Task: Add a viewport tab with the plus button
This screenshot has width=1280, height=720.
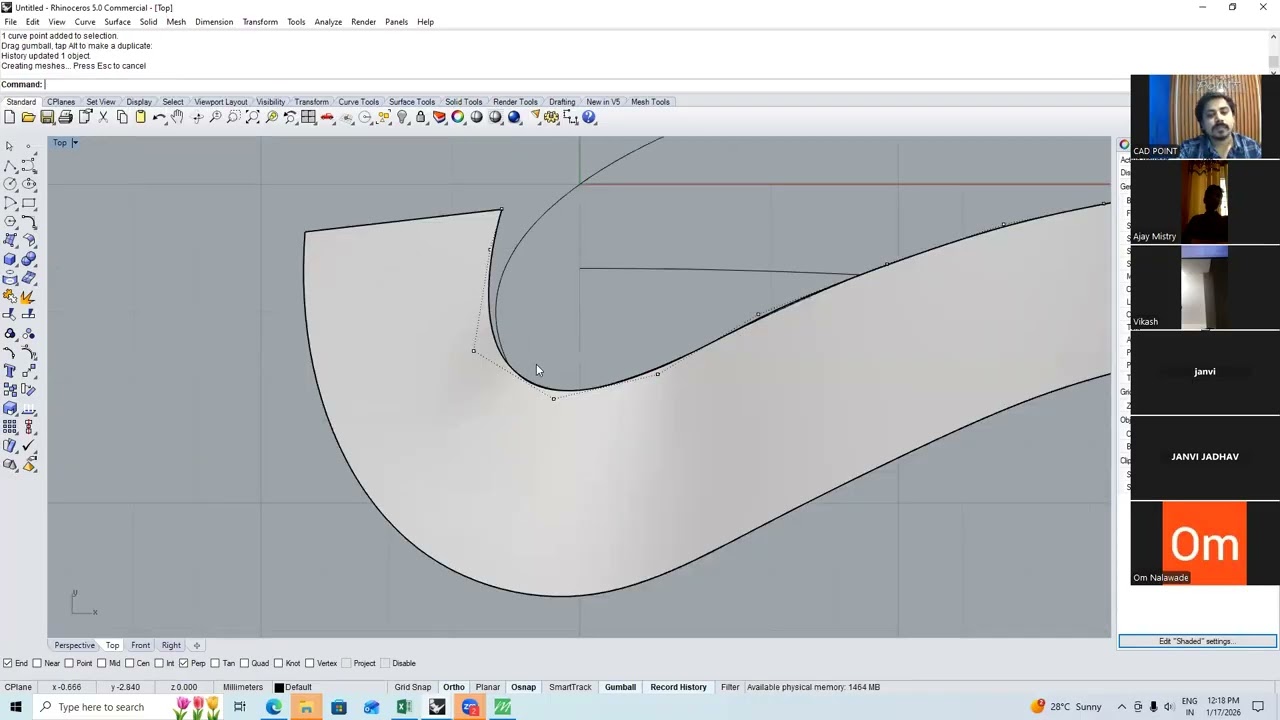Action: point(197,646)
